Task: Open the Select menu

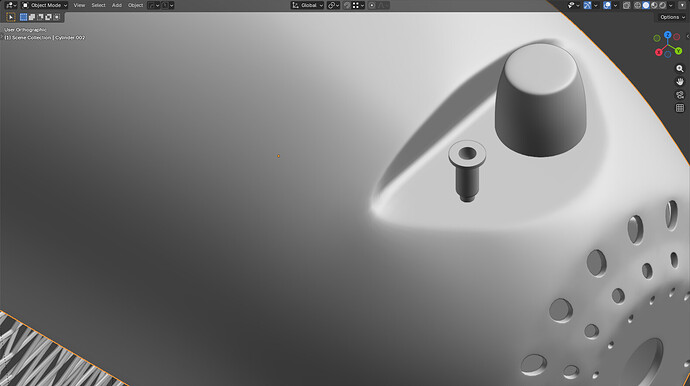Action: point(98,5)
